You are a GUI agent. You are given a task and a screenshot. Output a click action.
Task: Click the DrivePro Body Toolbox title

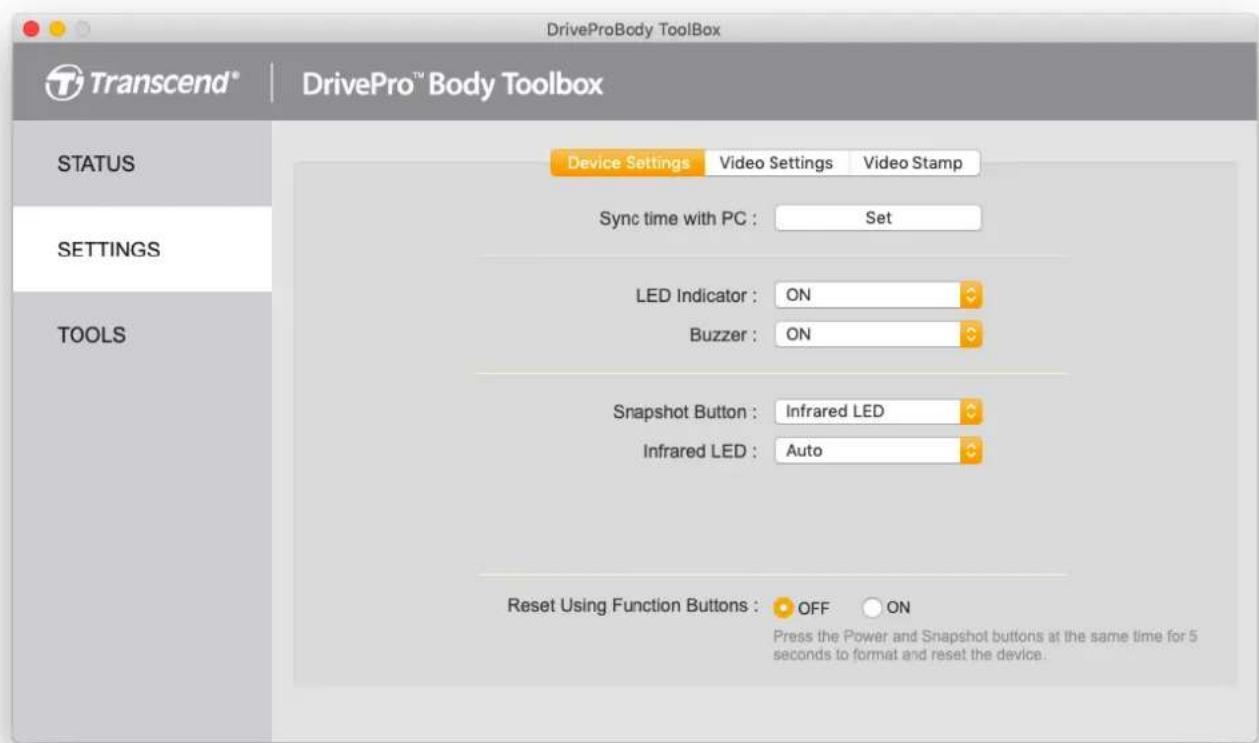(453, 85)
